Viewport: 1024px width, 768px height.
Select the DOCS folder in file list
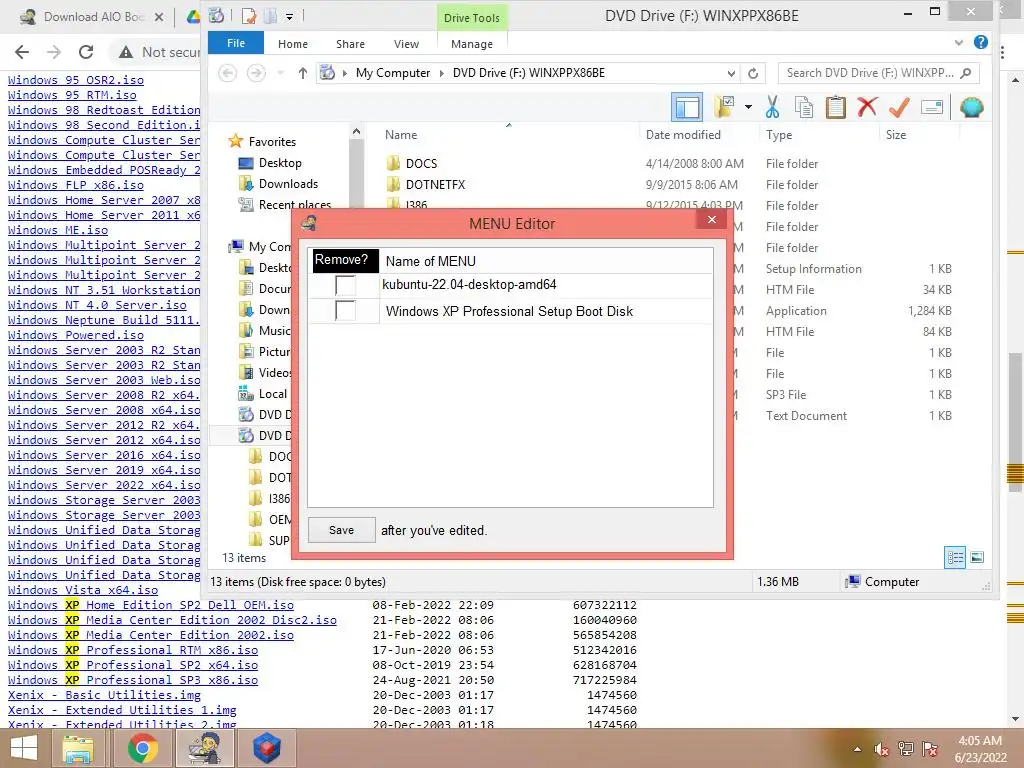421,163
